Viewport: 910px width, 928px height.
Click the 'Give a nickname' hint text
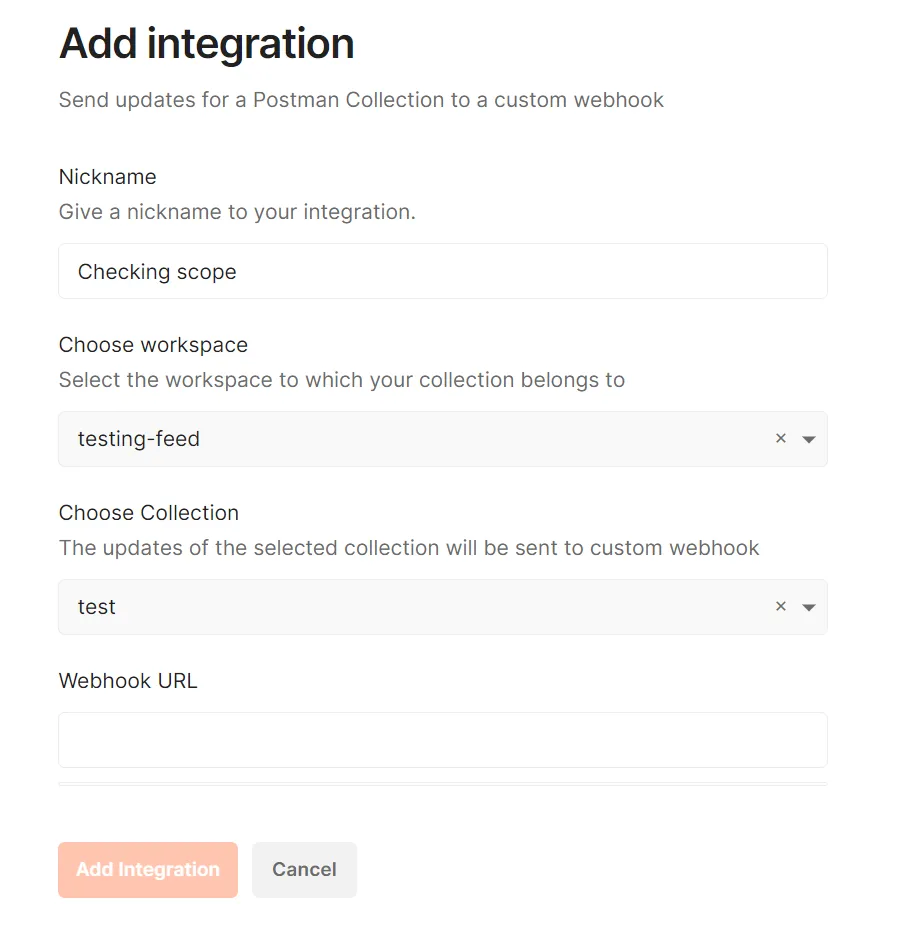tap(237, 212)
